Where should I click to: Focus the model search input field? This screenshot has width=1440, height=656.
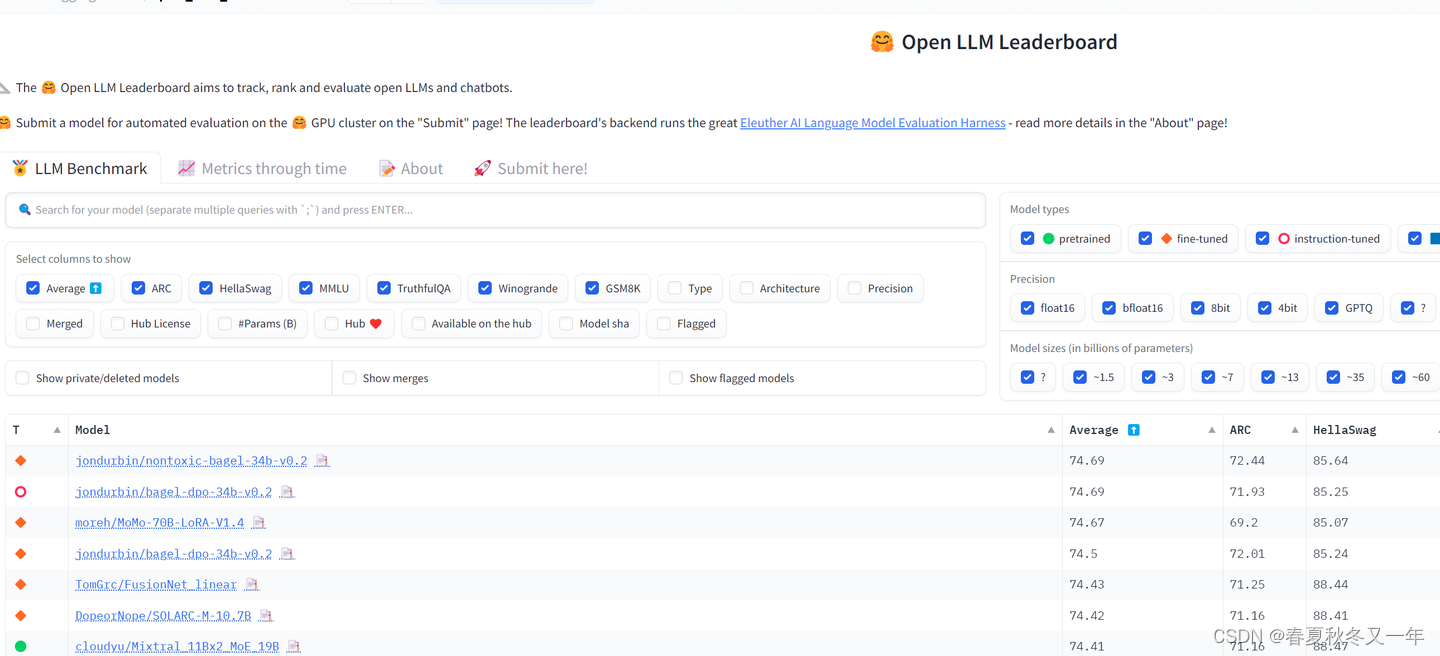click(496, 210)
